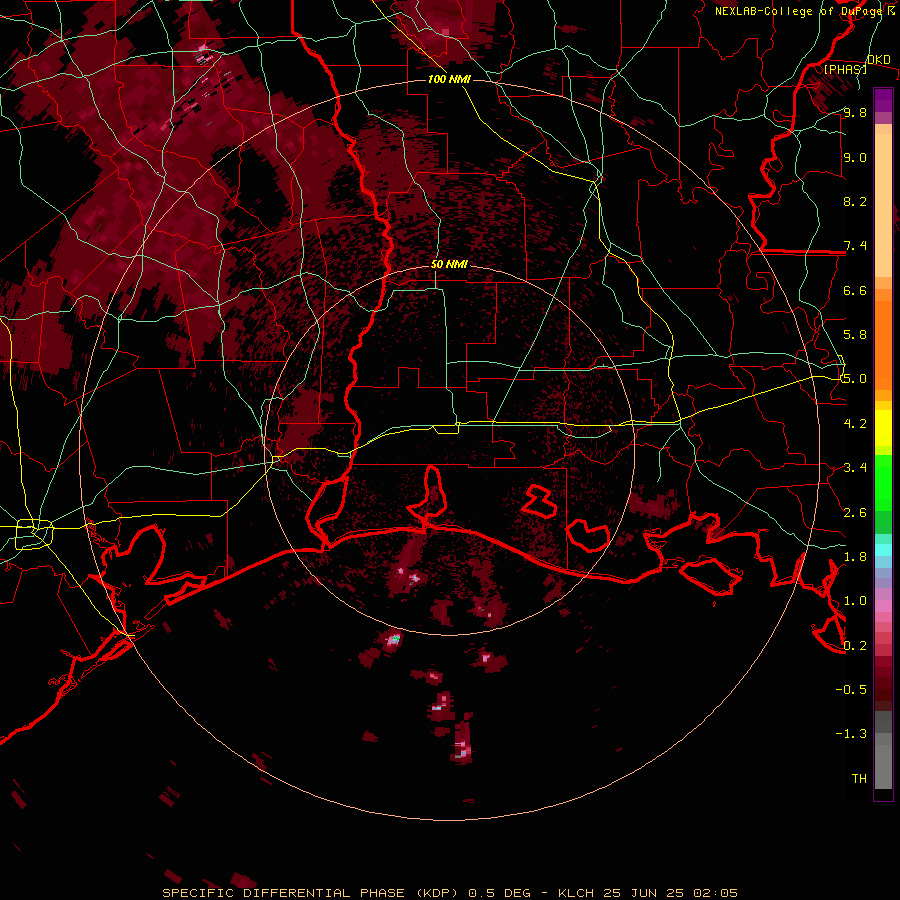Click the [PHAS] units label
900x900 pixels.
(x=845, y=69)
